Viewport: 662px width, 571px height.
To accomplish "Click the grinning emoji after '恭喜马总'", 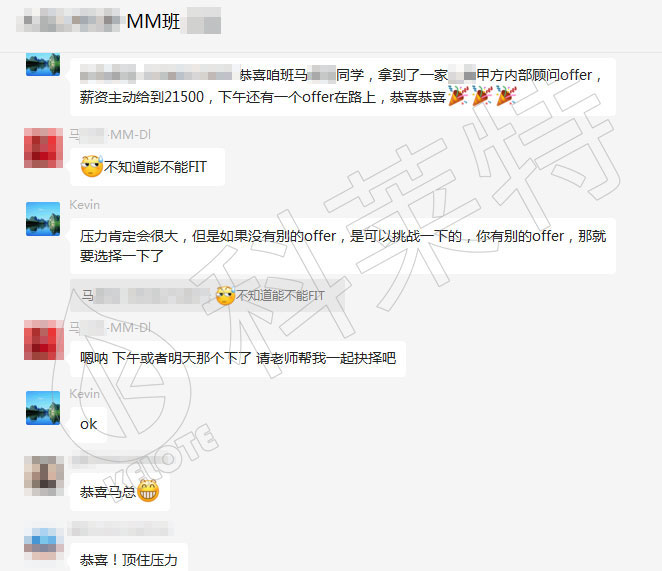I will click(x=148, y=491).
